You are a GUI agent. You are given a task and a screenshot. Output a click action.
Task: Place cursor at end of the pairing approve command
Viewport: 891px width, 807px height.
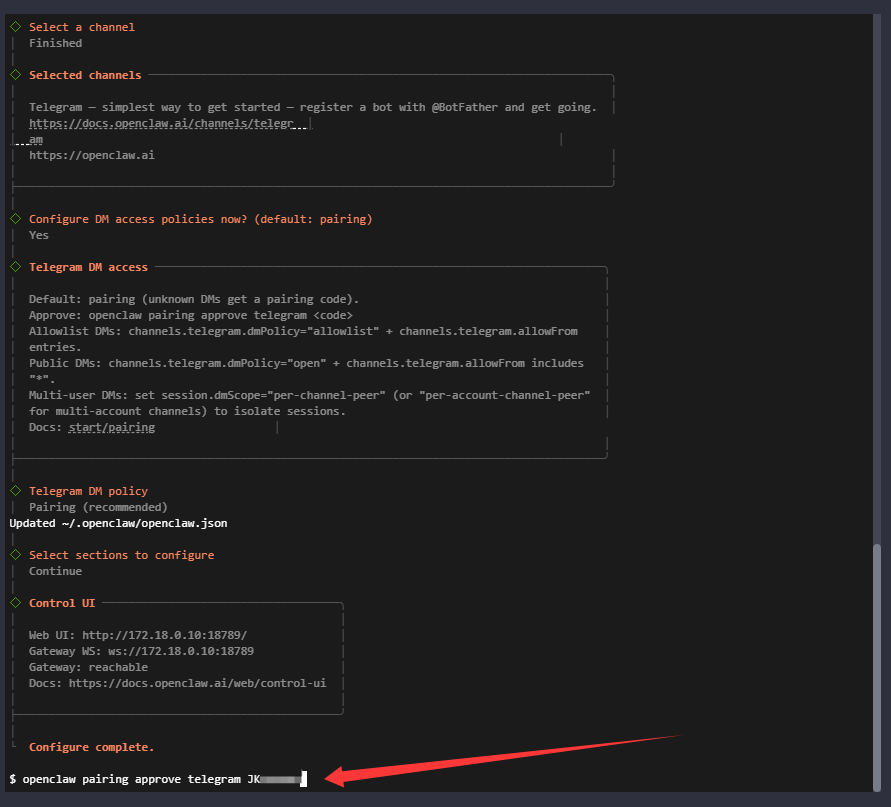[x=304, y=779]
